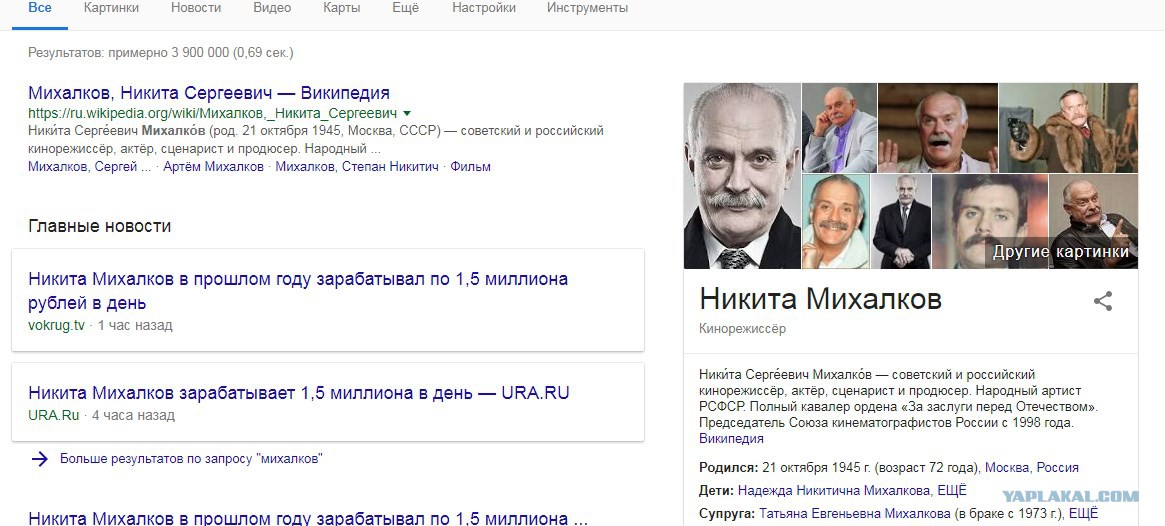Click the Кинорежиссёр subtitle

click(742, 328)
